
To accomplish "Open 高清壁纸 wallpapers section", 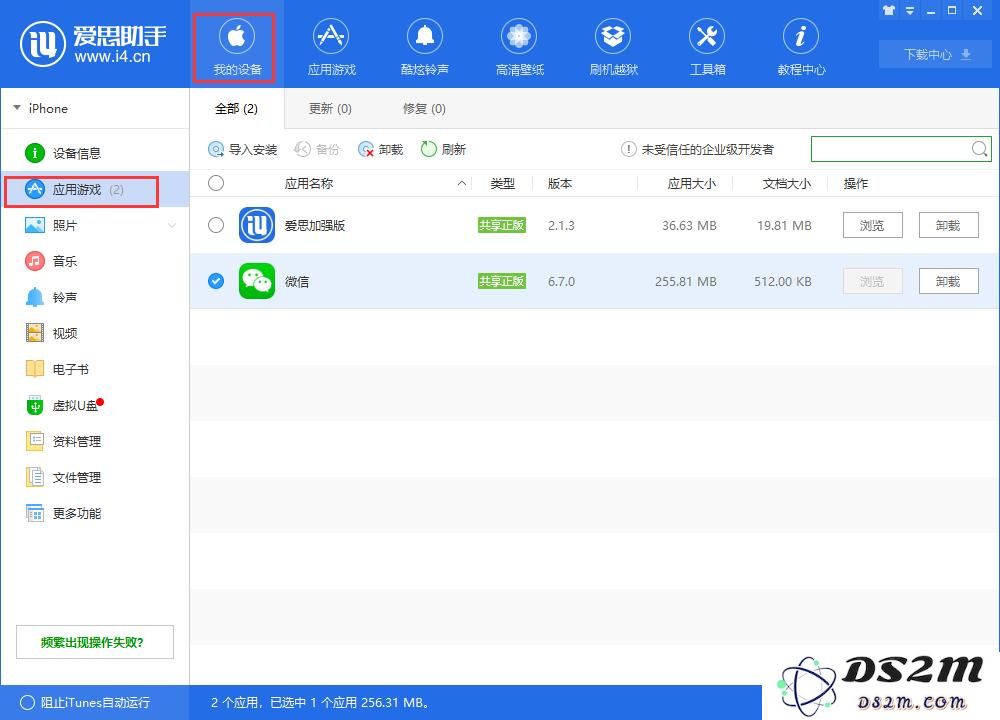I will pos(519,48).
